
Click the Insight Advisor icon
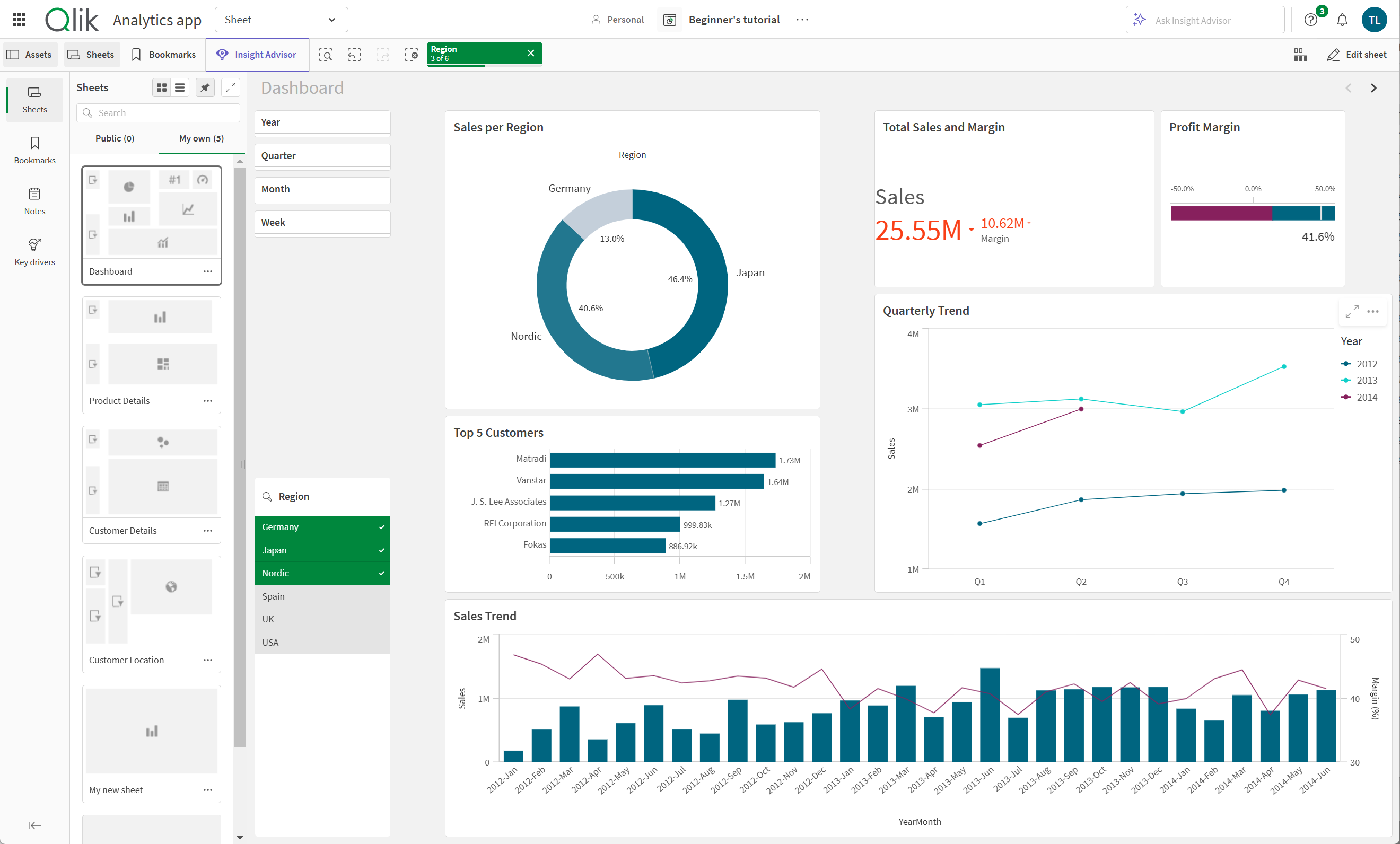click(x=220, y=54)
